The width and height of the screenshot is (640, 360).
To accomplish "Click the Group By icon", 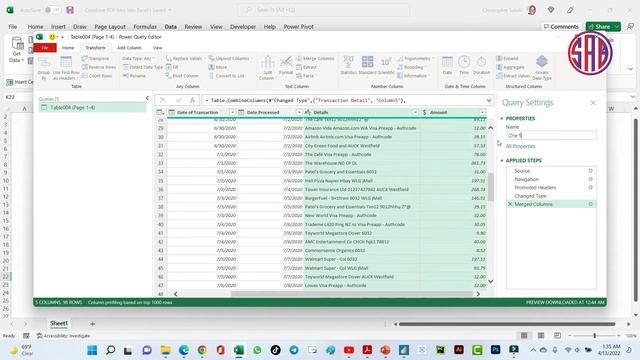I will [44, 68].
